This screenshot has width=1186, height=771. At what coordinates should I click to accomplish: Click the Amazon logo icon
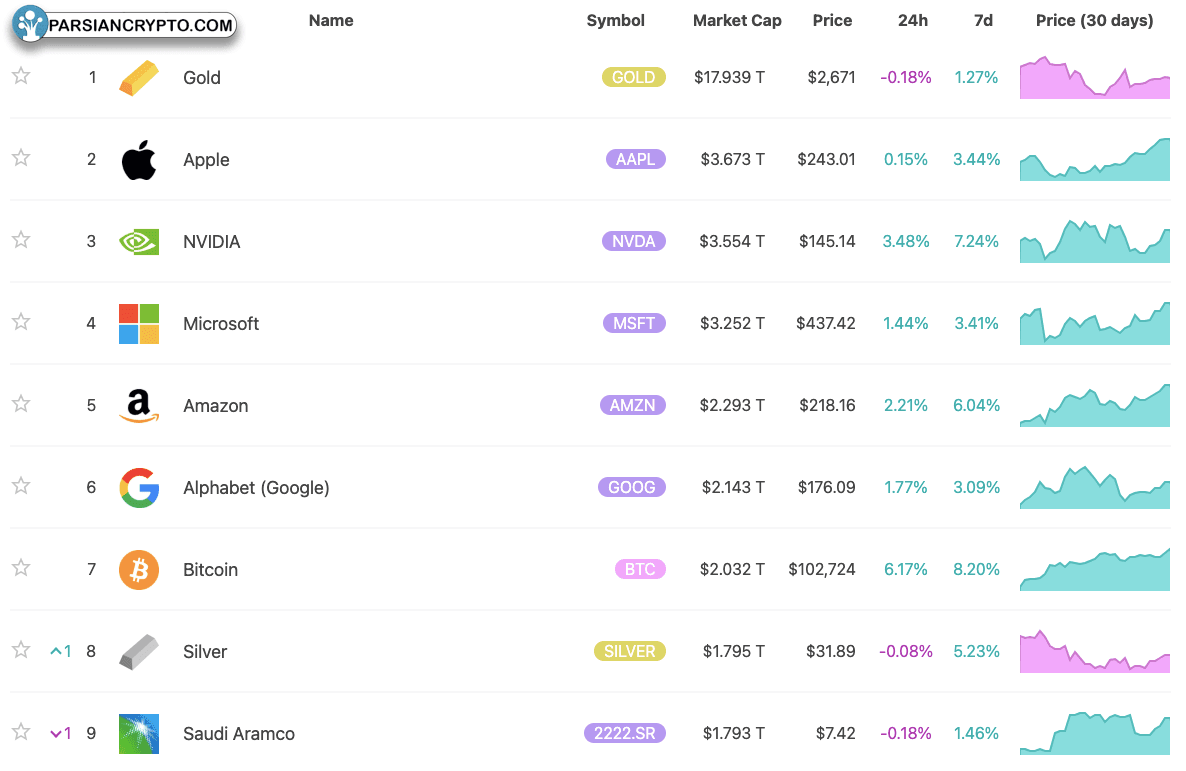[139, 406]
